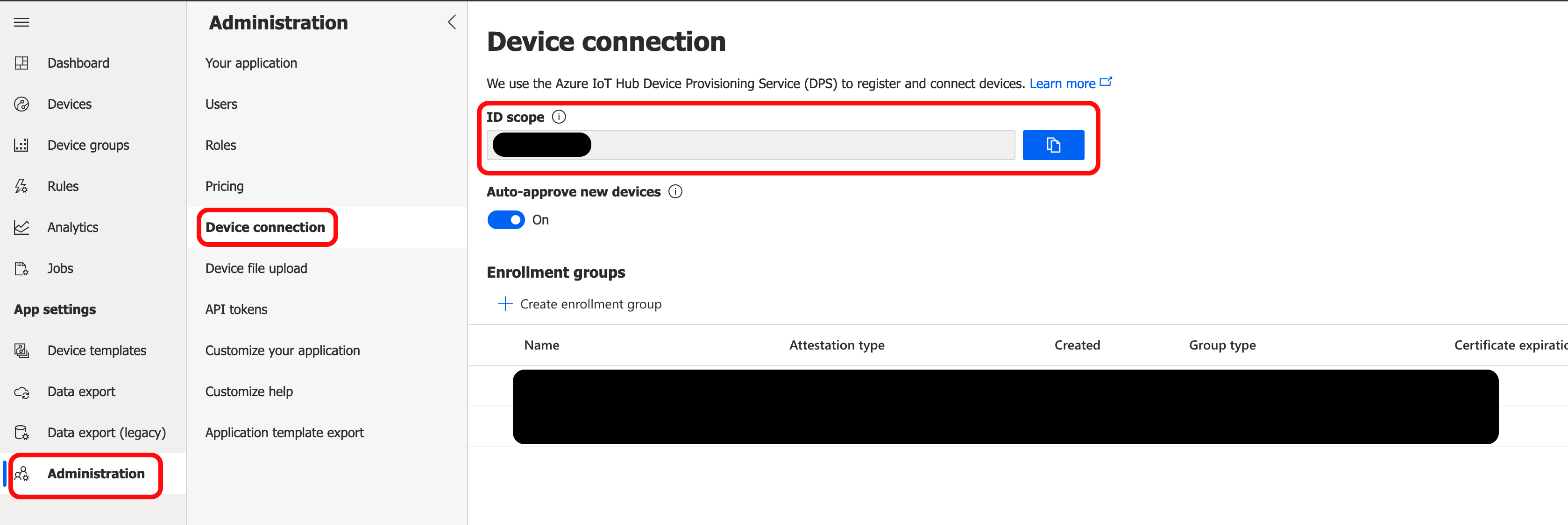Sort by Attestation type column
The image size is (1568, 525).
837,345
